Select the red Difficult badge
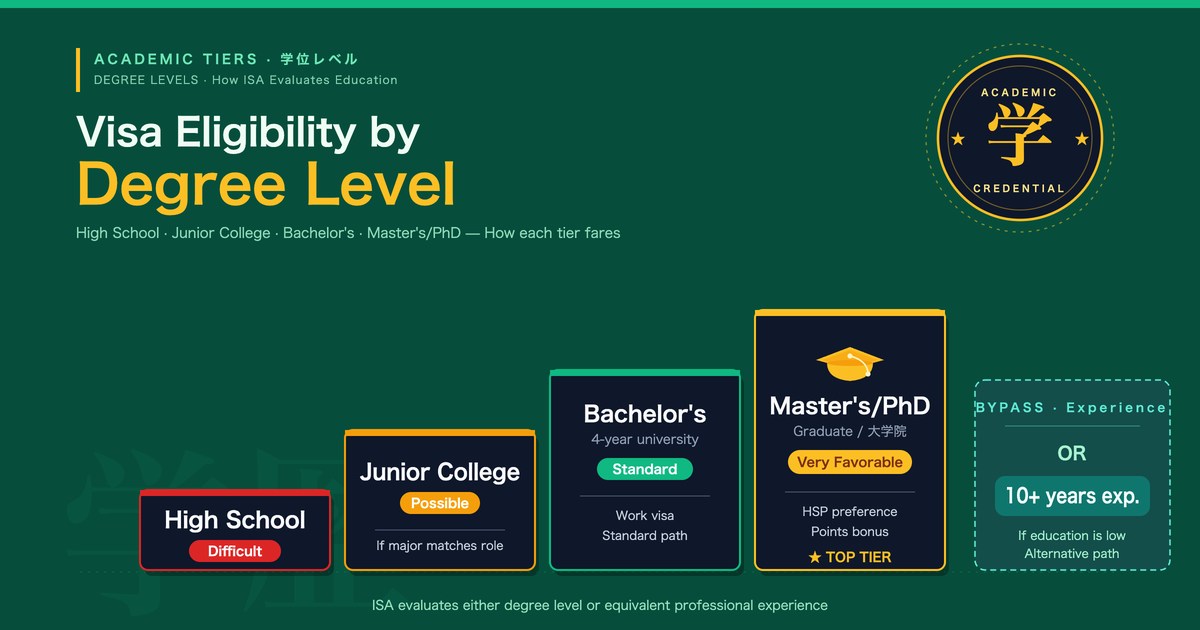The width and height of the screenshot is (1200, 630). [x=235, y=551]
